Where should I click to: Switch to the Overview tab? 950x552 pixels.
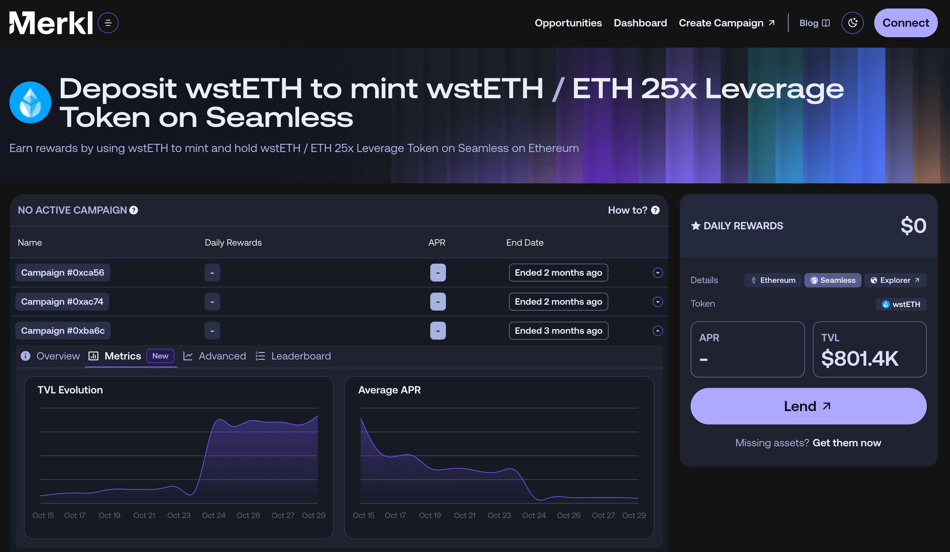point(50,356)
